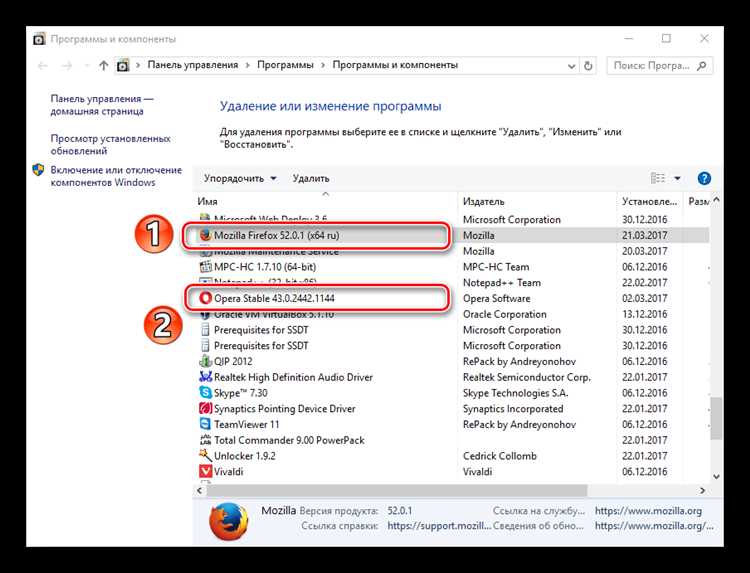Click the Skype 7.30 icon in list

point(205,393)
